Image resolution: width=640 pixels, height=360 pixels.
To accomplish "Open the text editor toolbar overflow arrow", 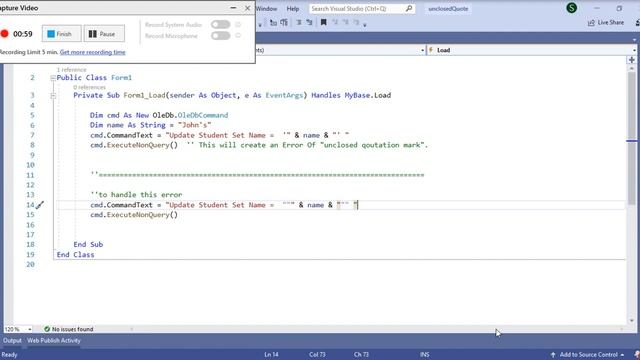I will (x=364, y=25).
